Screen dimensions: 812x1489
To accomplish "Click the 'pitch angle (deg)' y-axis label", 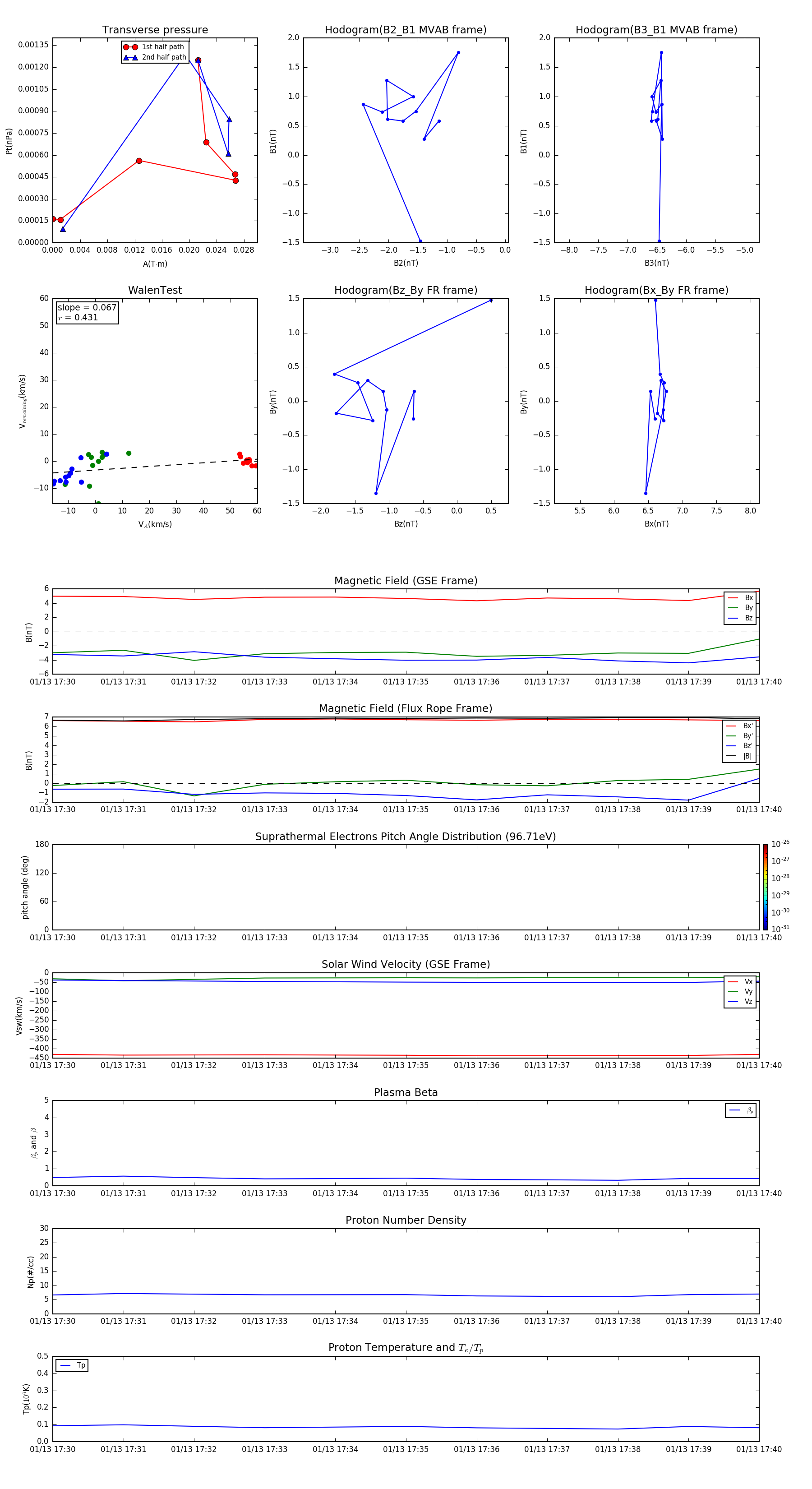I will coord(25,887).
